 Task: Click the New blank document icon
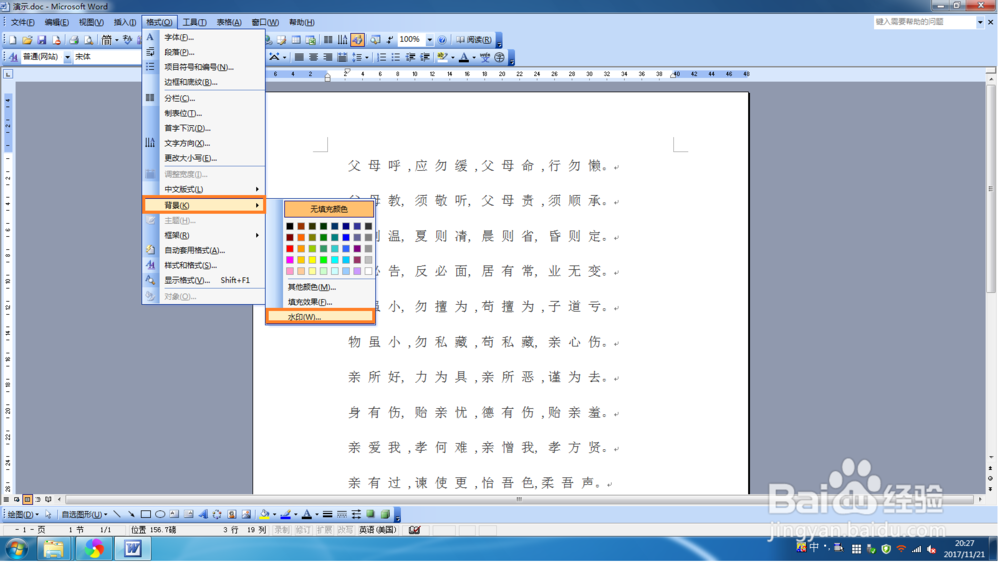coord(12,40)
